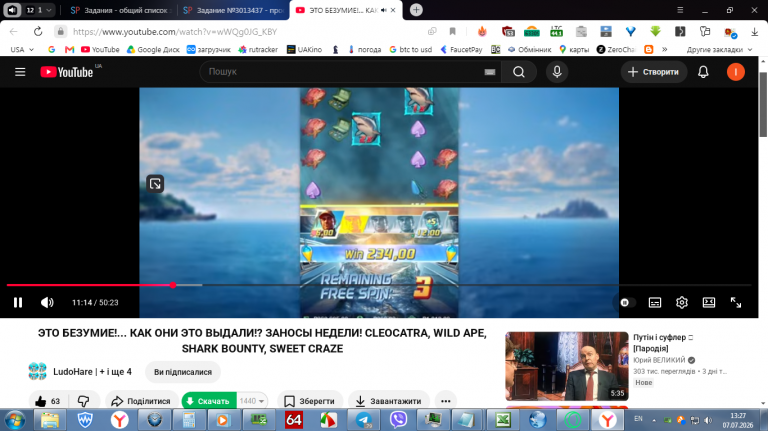Toggle subtitles in the player
The width and height of the screenshot is (768, 431).
(x=655, y=303)
